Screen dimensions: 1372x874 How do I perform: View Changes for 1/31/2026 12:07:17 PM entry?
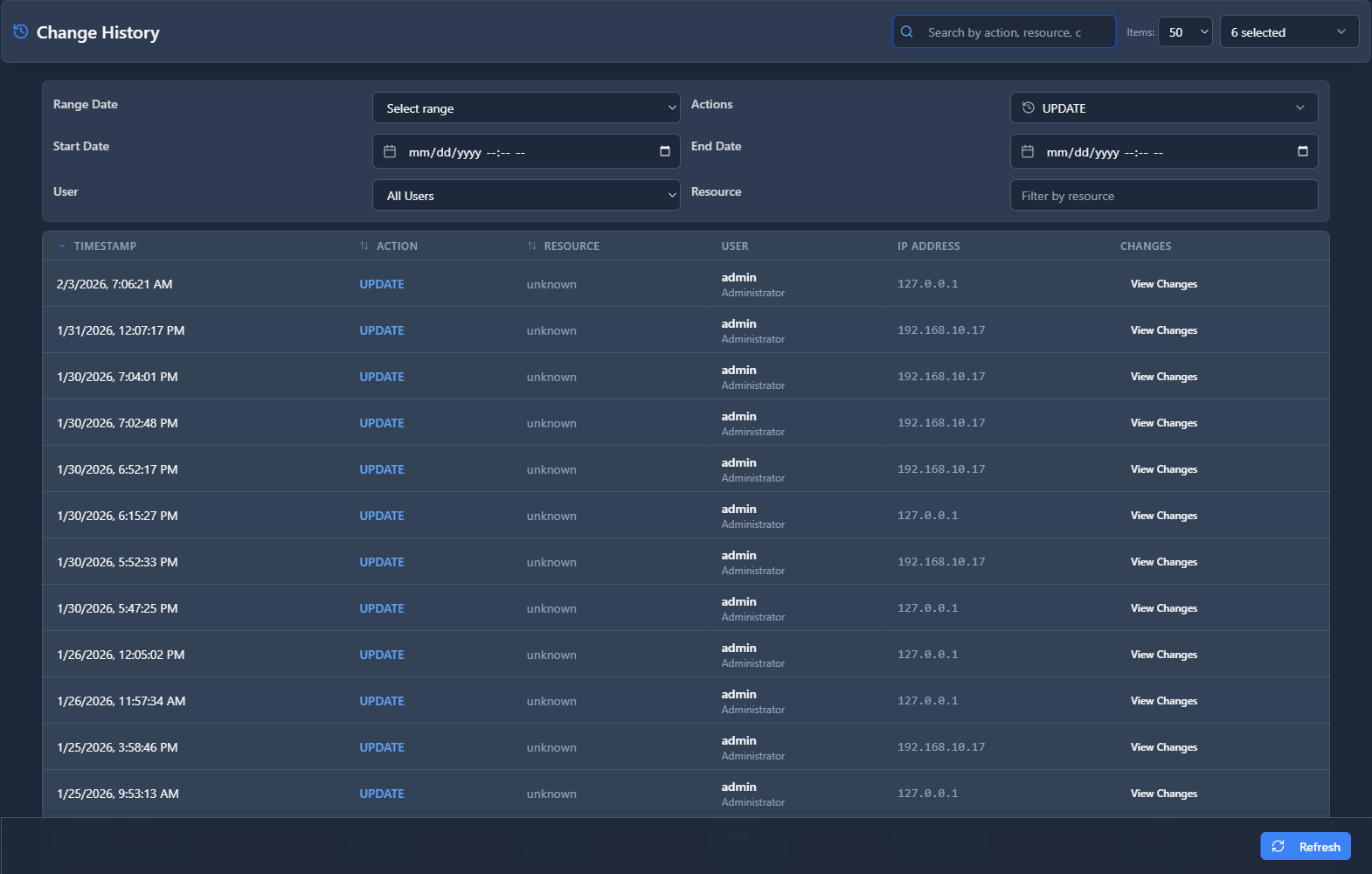(1163, 330)
